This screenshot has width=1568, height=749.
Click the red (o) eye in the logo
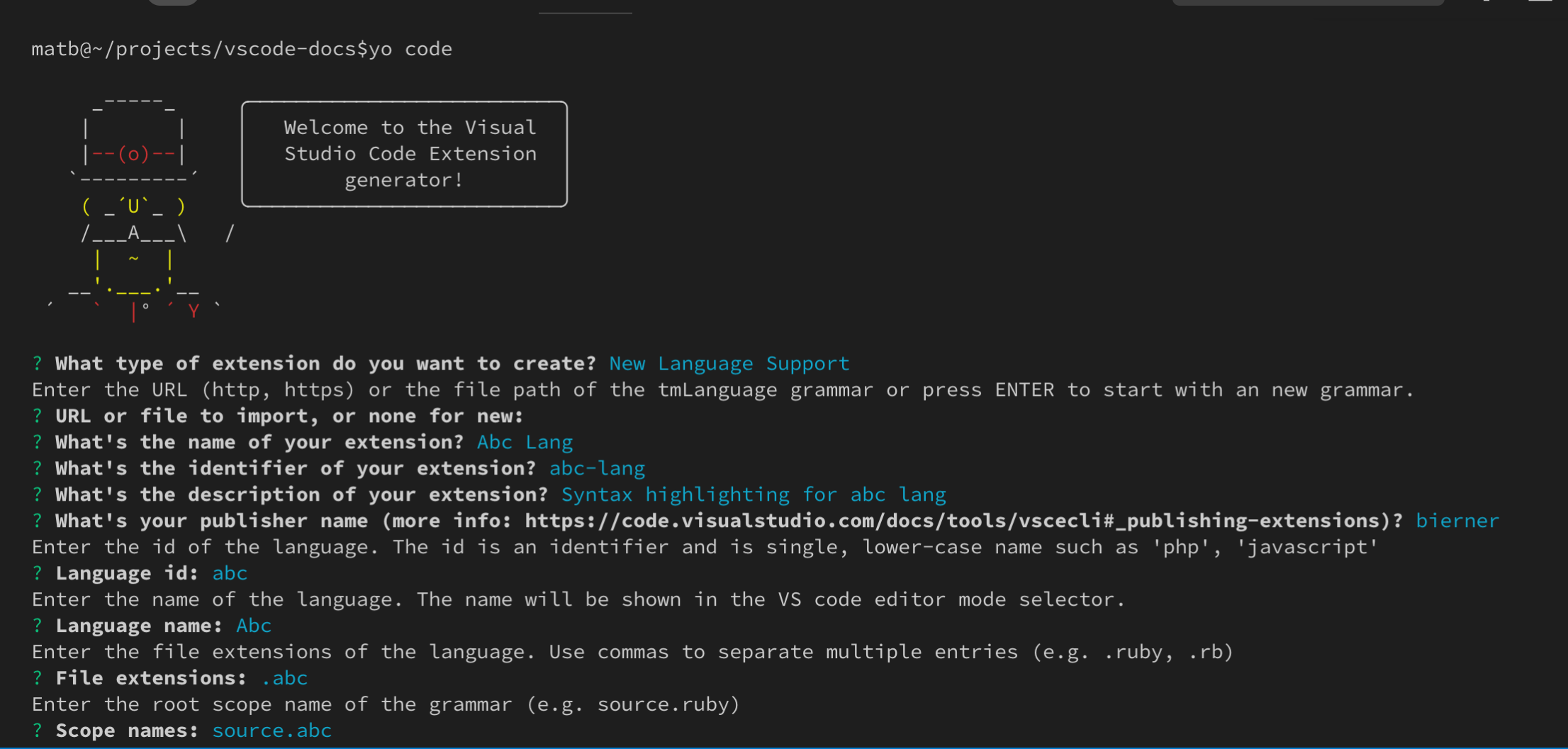(x=132, y=153)
